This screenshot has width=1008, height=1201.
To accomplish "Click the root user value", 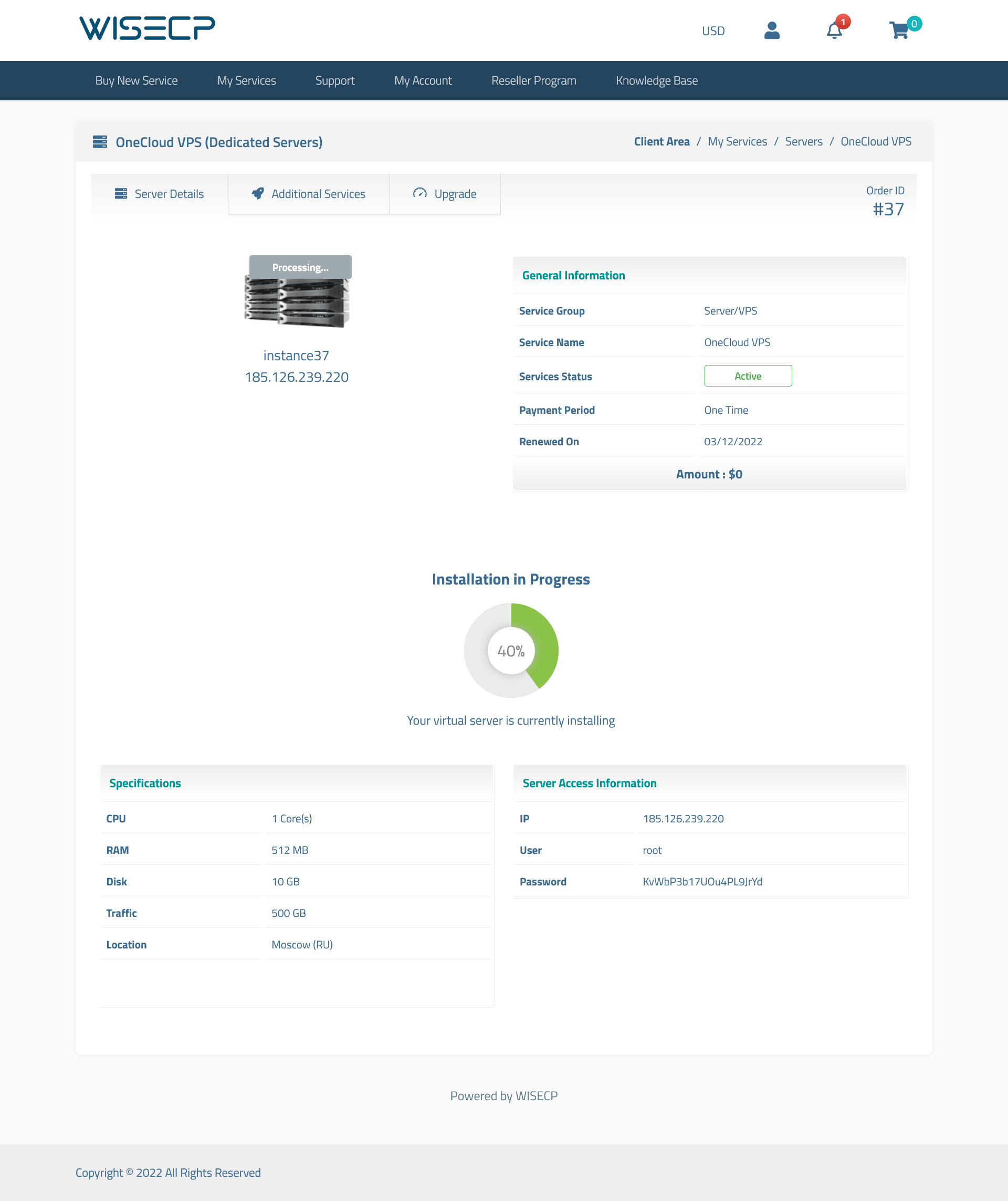I will (x=652, y=850).
